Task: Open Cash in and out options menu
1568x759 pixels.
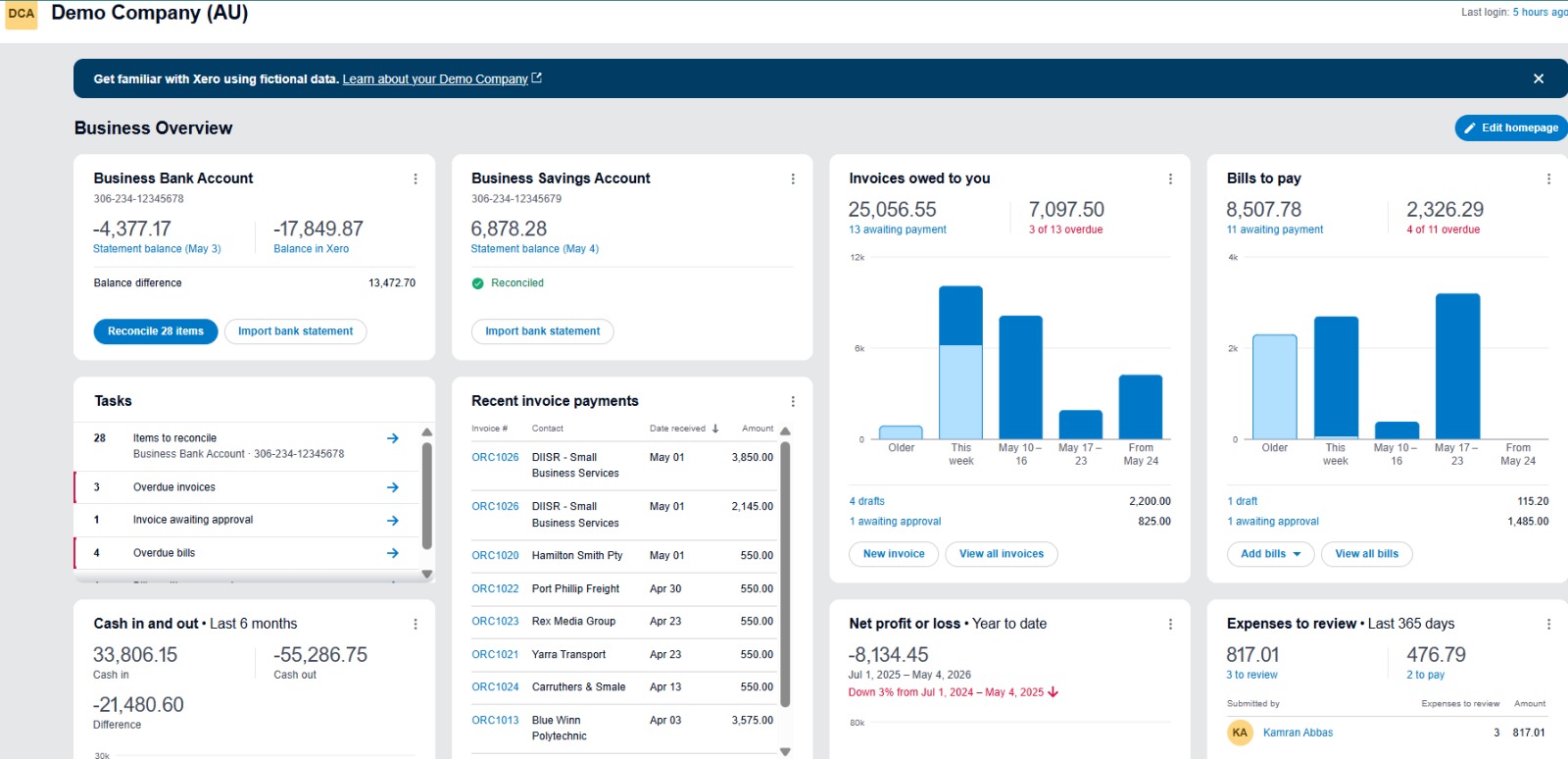Action: coord(416,624)
